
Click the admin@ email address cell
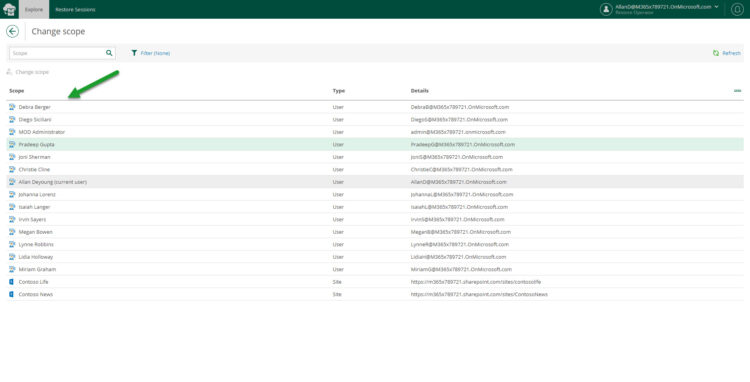[458, 132]
